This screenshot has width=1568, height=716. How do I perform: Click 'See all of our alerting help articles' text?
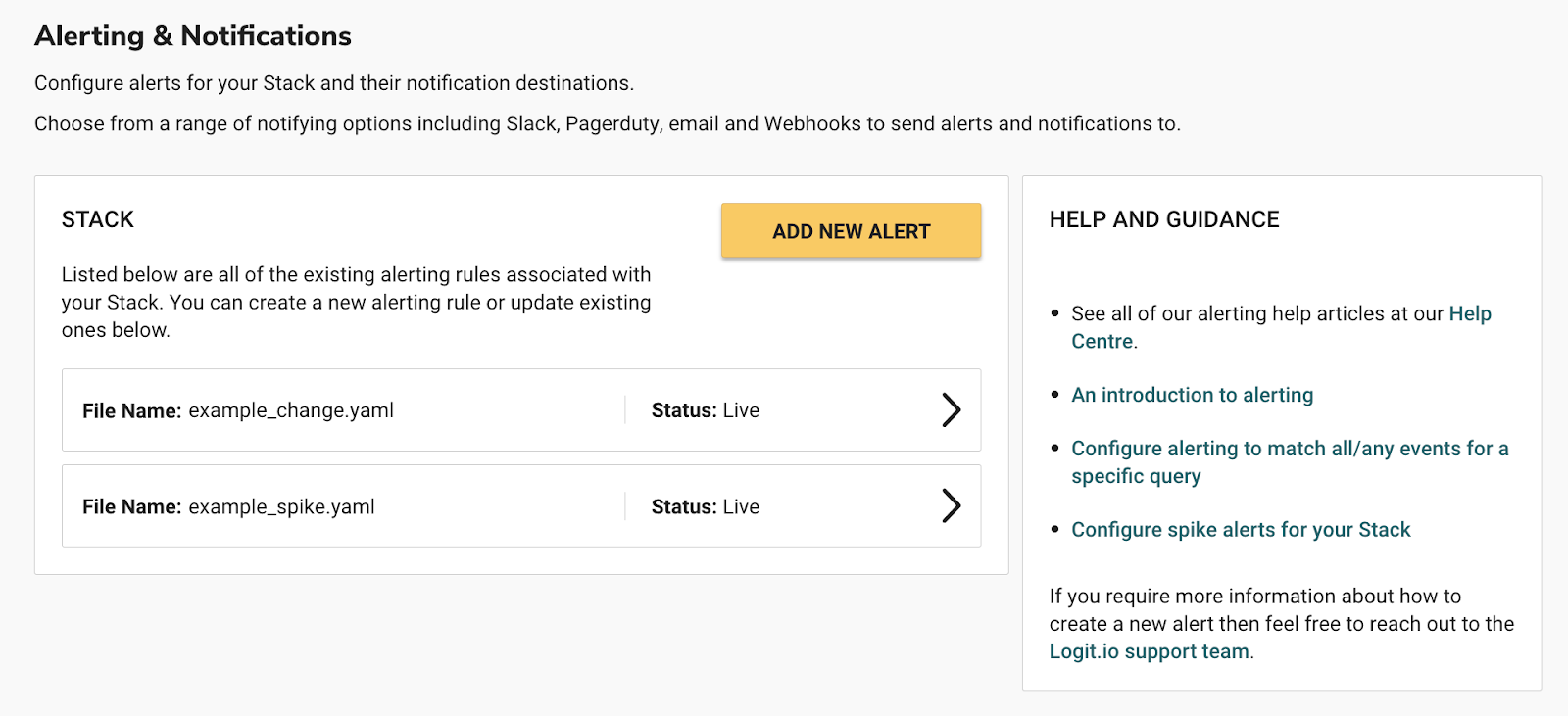(x=1256, y=314)
